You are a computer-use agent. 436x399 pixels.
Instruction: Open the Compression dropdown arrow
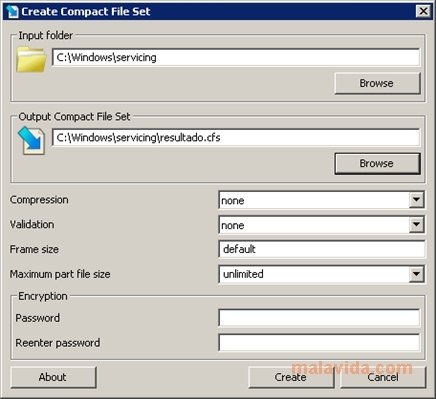tap(416, 200)
